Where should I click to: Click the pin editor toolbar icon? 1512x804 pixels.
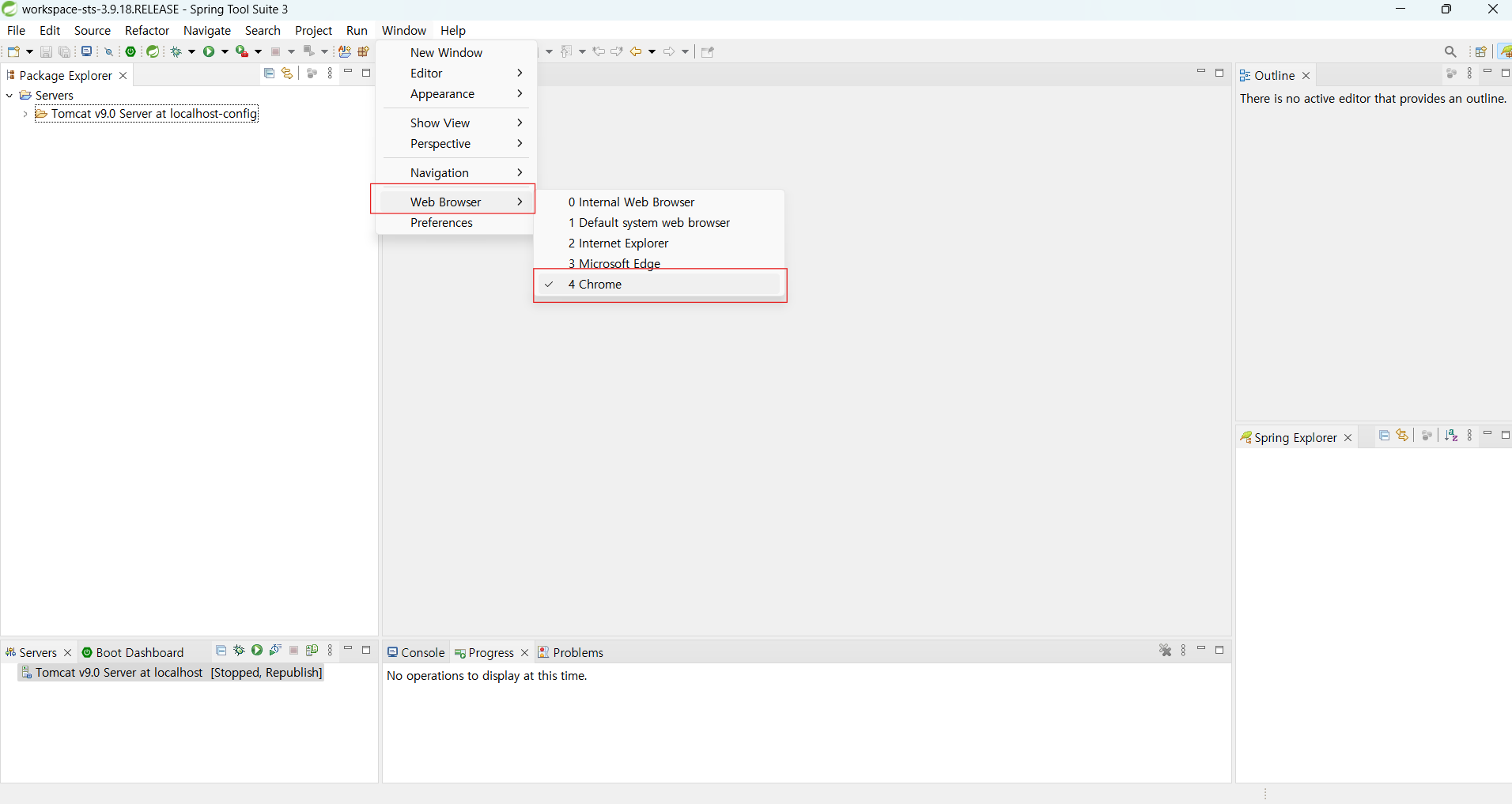(x=708, y=51)
